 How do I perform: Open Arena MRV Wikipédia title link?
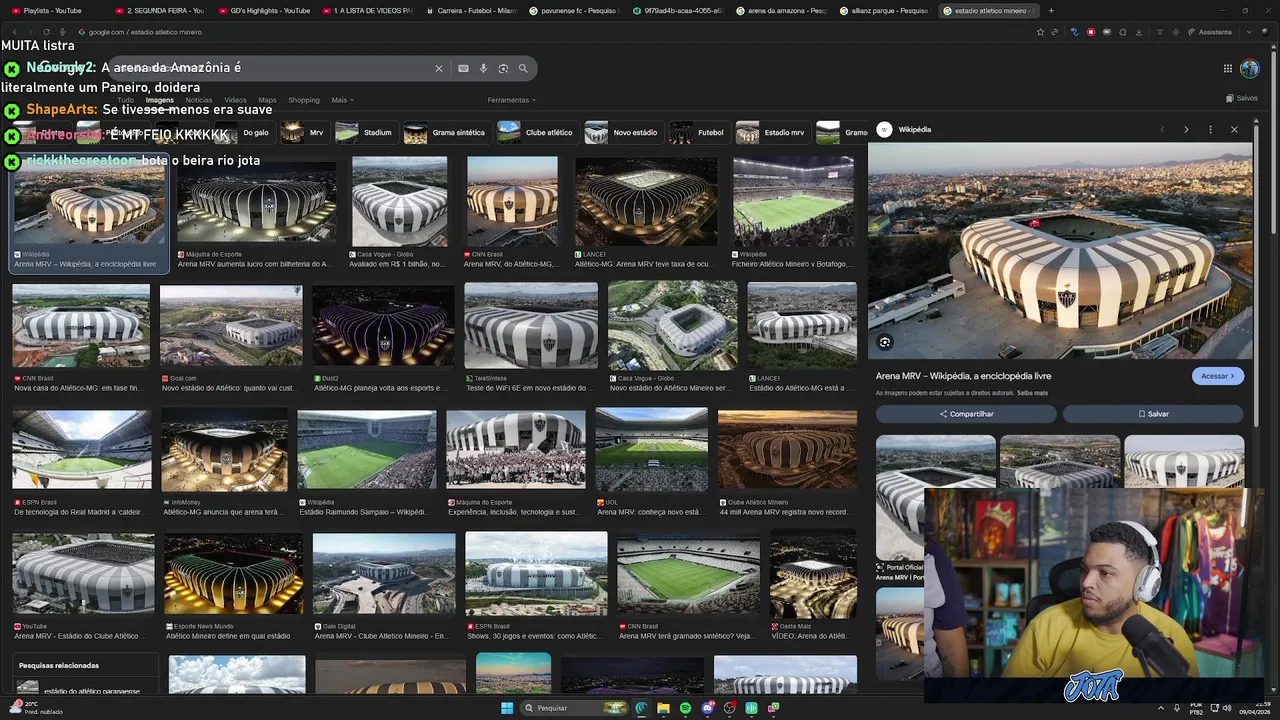click(x=963, y=376)
